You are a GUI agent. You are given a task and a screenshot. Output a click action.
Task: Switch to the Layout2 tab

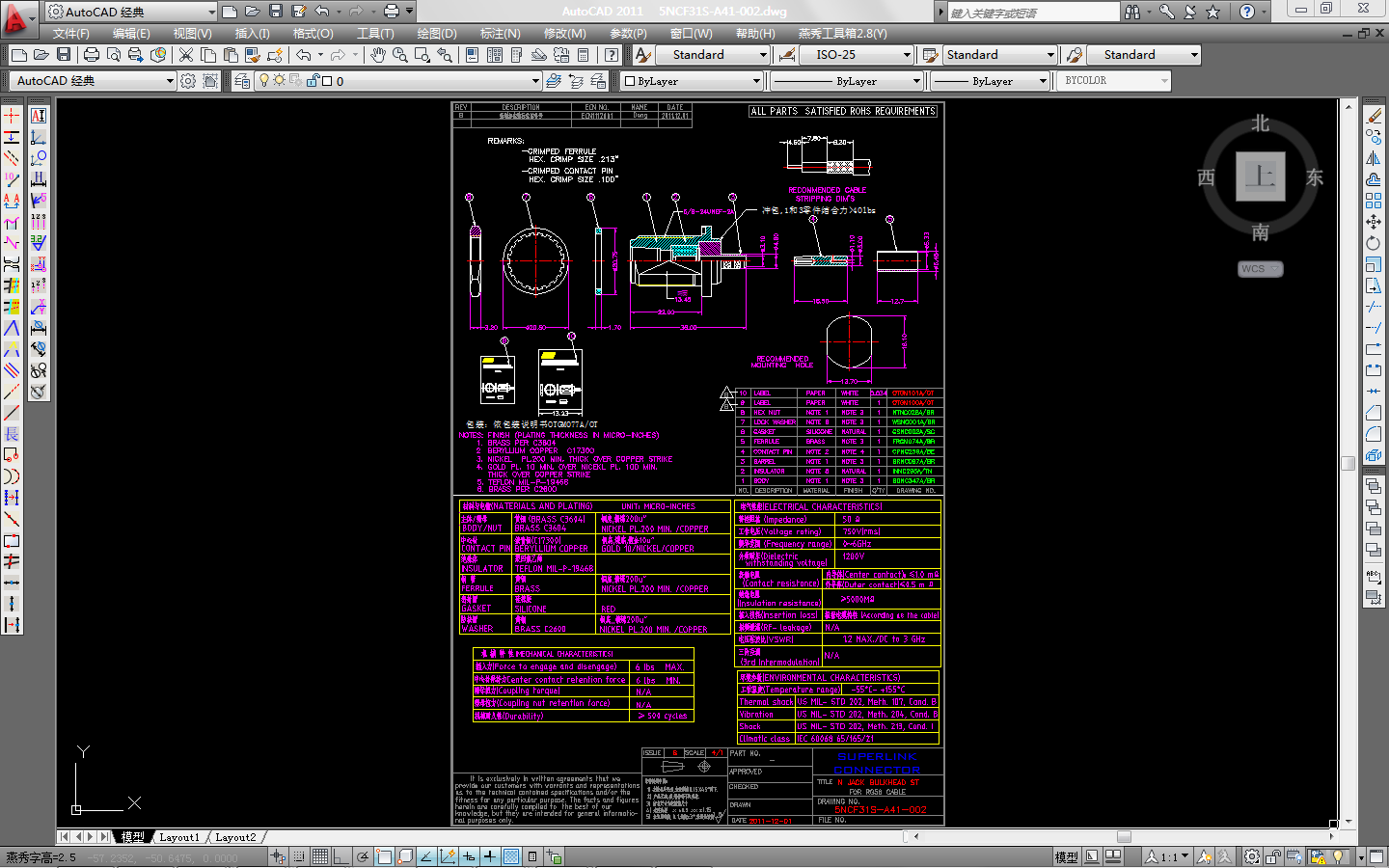[235, 837]
